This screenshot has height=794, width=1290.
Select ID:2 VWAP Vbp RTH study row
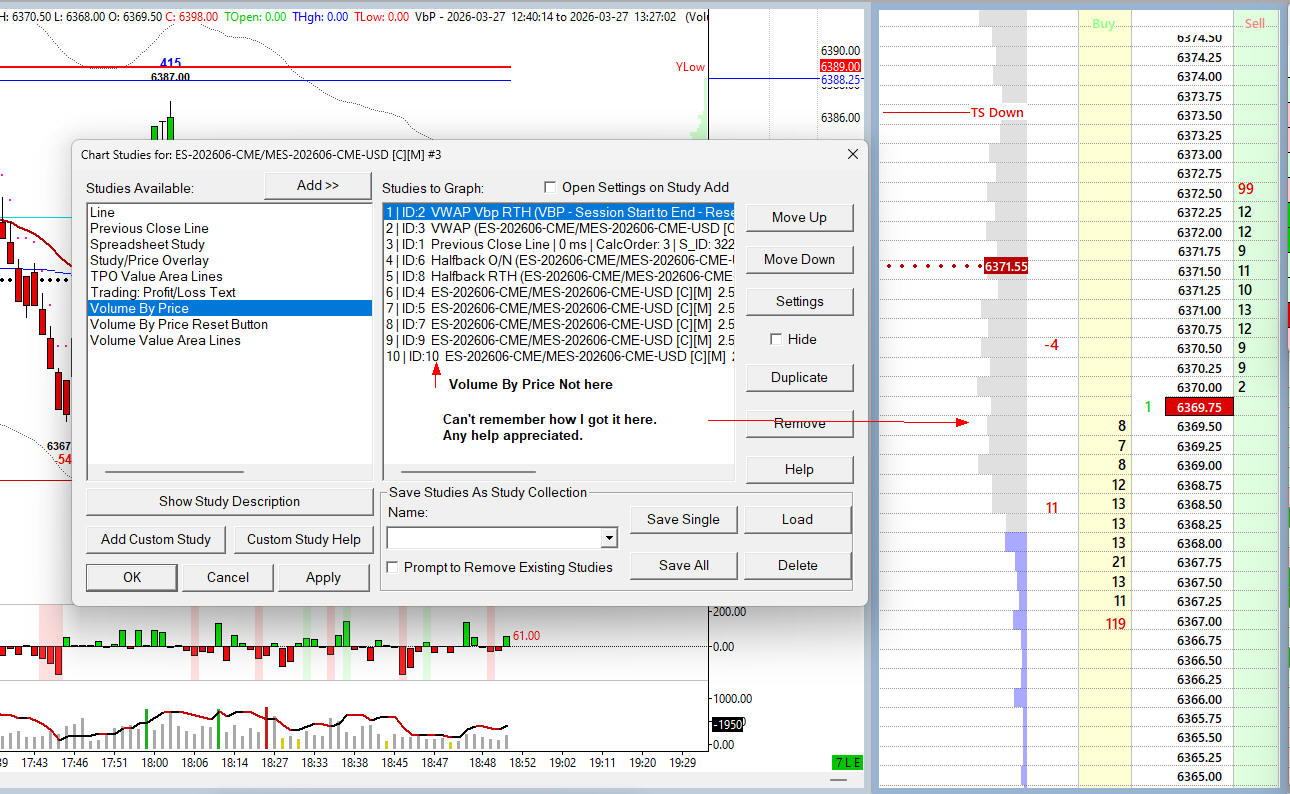point(559,212)
